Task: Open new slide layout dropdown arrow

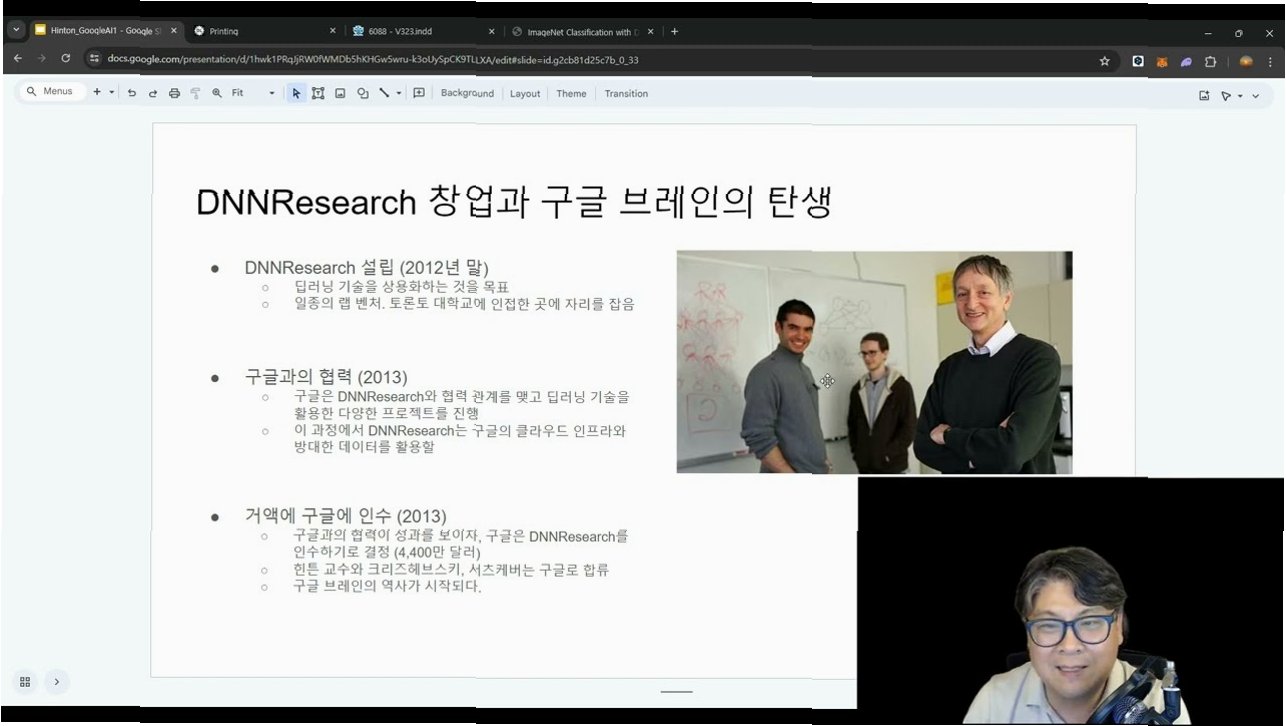Action: coord(111,92)
